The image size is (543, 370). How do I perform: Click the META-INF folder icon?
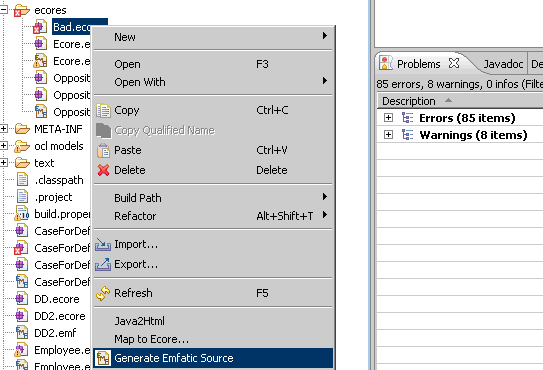coord(22,129)
